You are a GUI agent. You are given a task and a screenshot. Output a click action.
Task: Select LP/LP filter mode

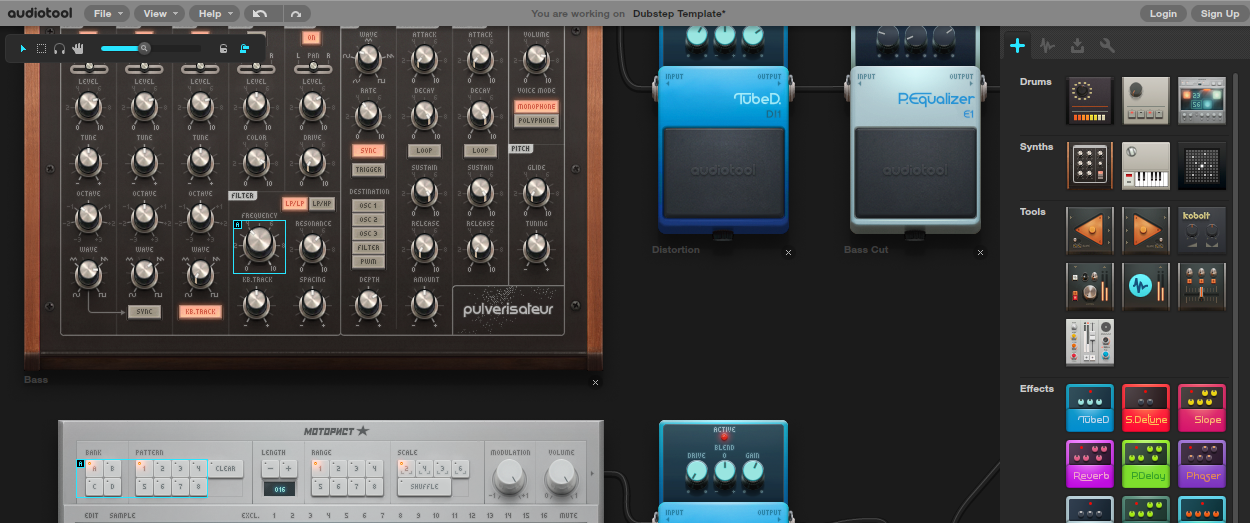294,203
